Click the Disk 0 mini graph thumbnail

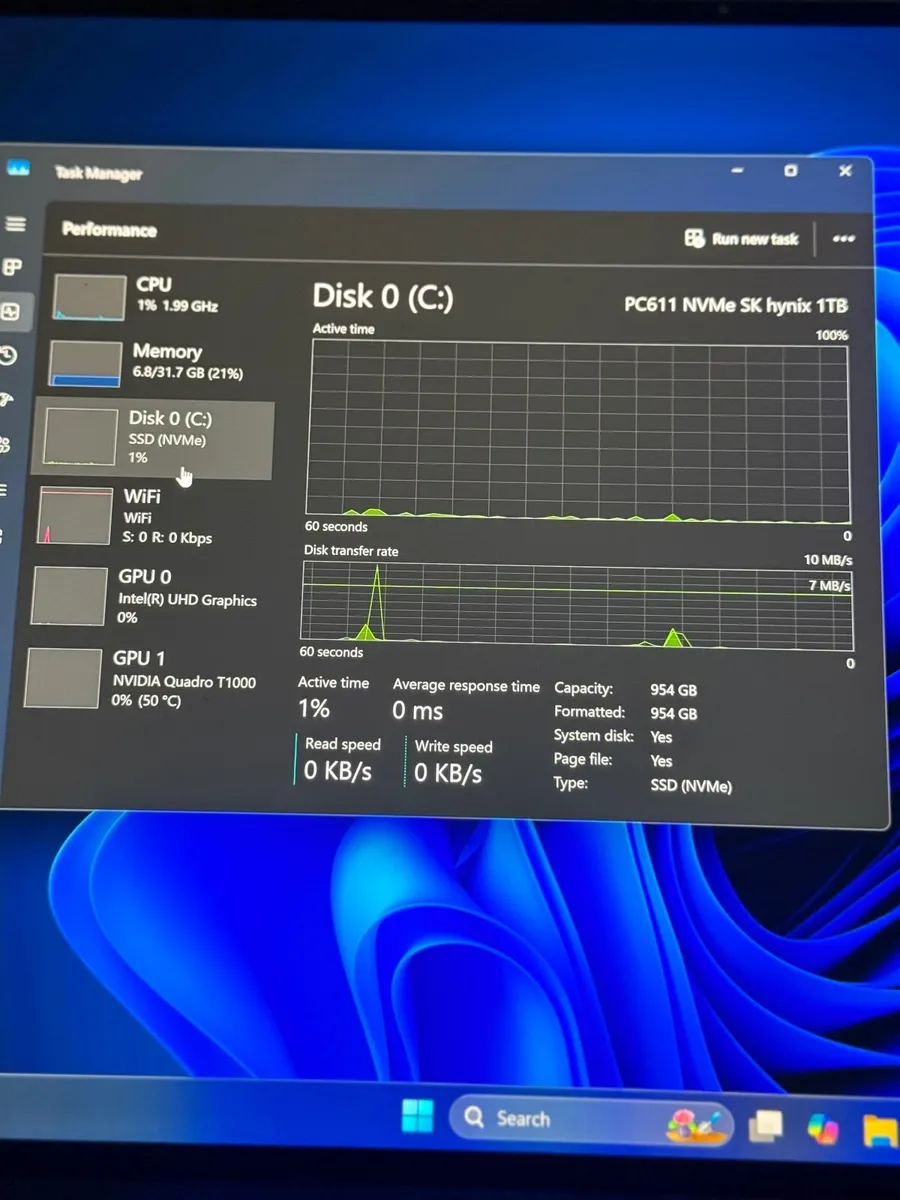pos(79,437)
